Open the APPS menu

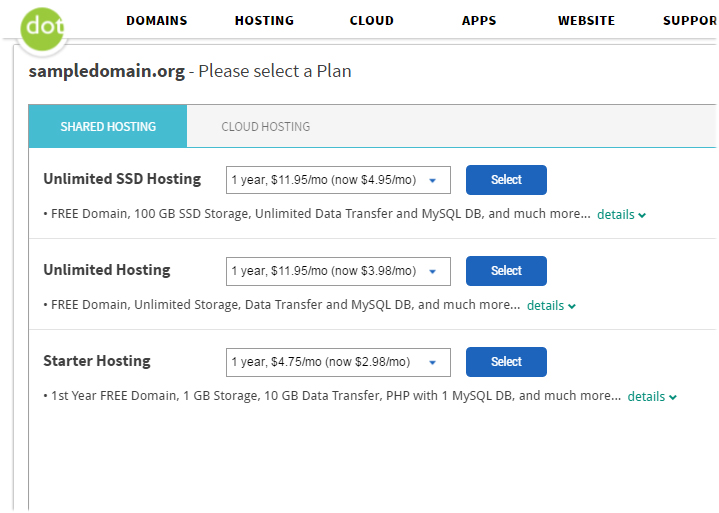pos(479,21)
